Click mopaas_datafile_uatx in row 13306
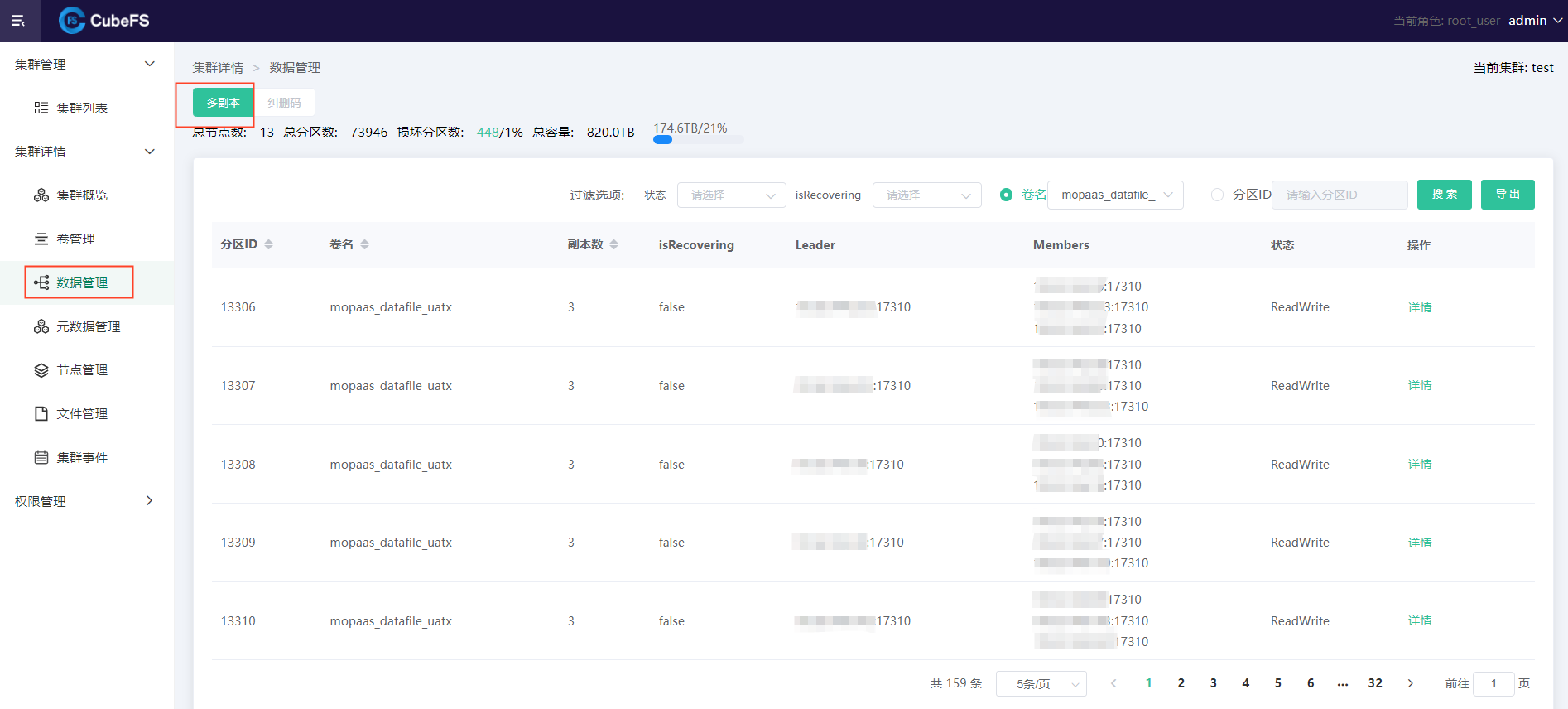The image size is (1568, 709). [391, 307]
